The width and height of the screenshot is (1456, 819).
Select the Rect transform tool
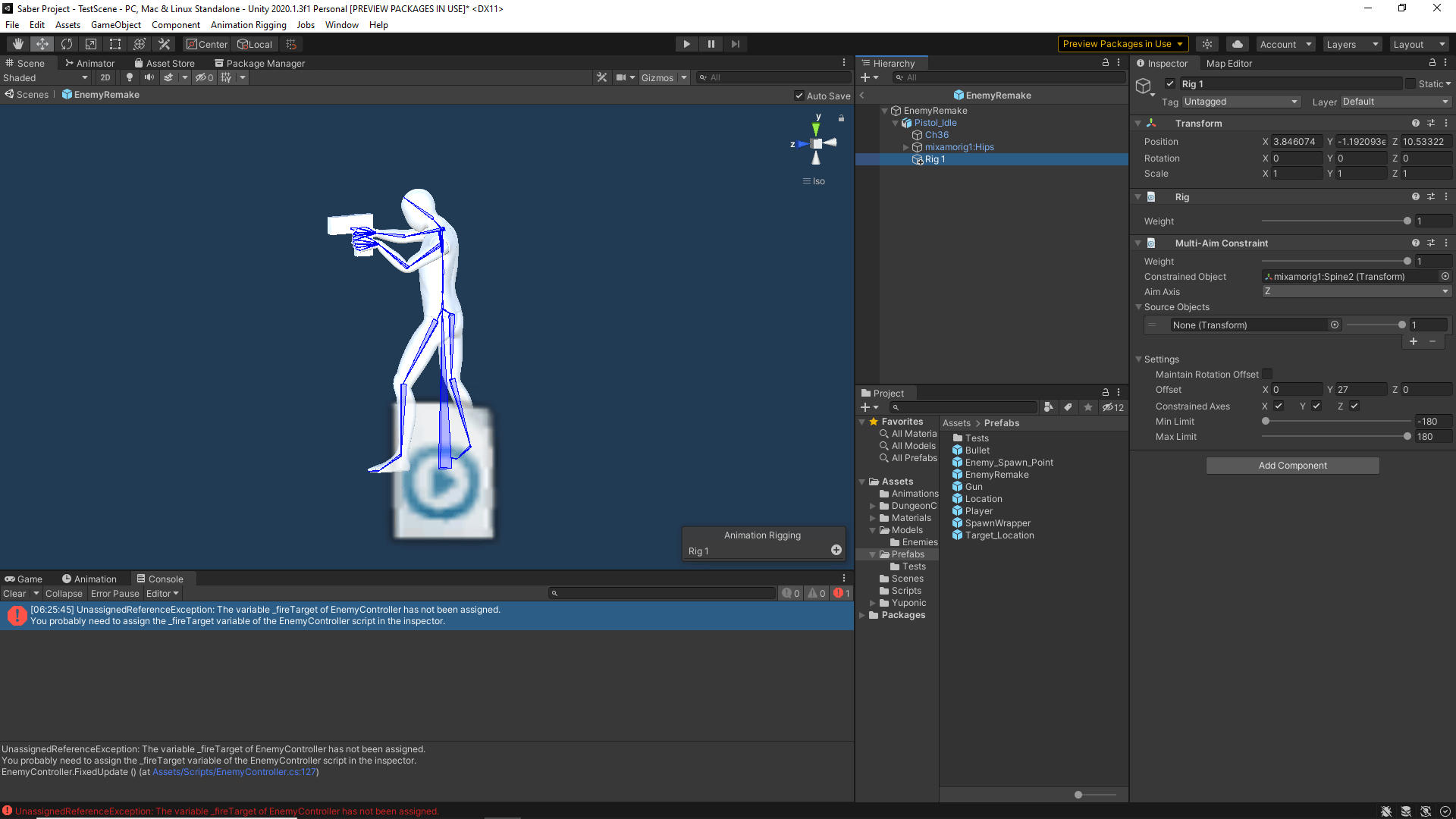pyautogui.click(x=115, y=44)
